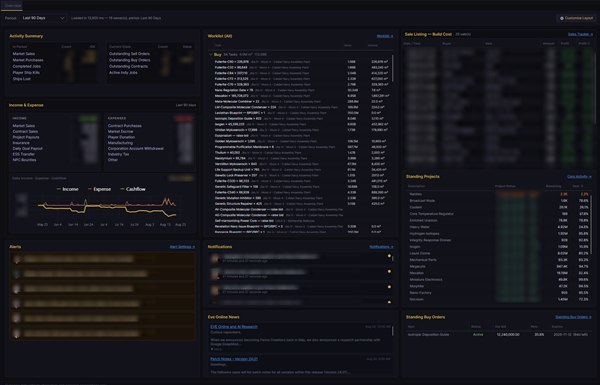
Task: Click the Outstanding Sell Orders row
Action: pos(150,54)
